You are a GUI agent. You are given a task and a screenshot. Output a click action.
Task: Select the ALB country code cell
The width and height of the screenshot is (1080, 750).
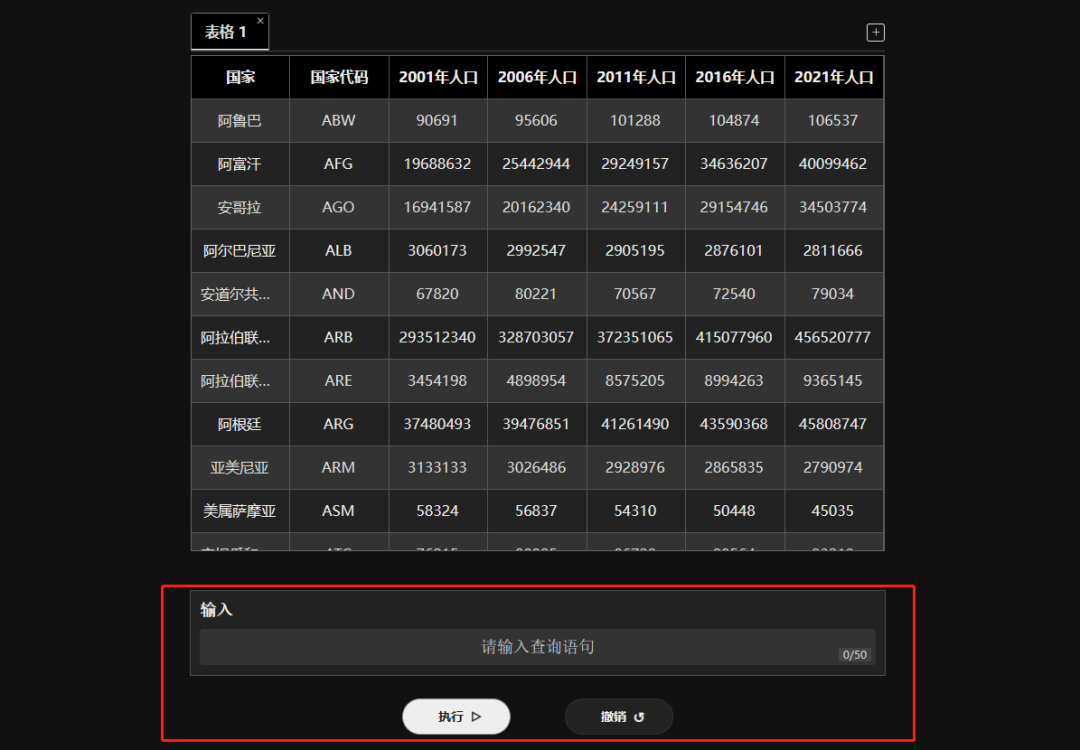(339, 251)
